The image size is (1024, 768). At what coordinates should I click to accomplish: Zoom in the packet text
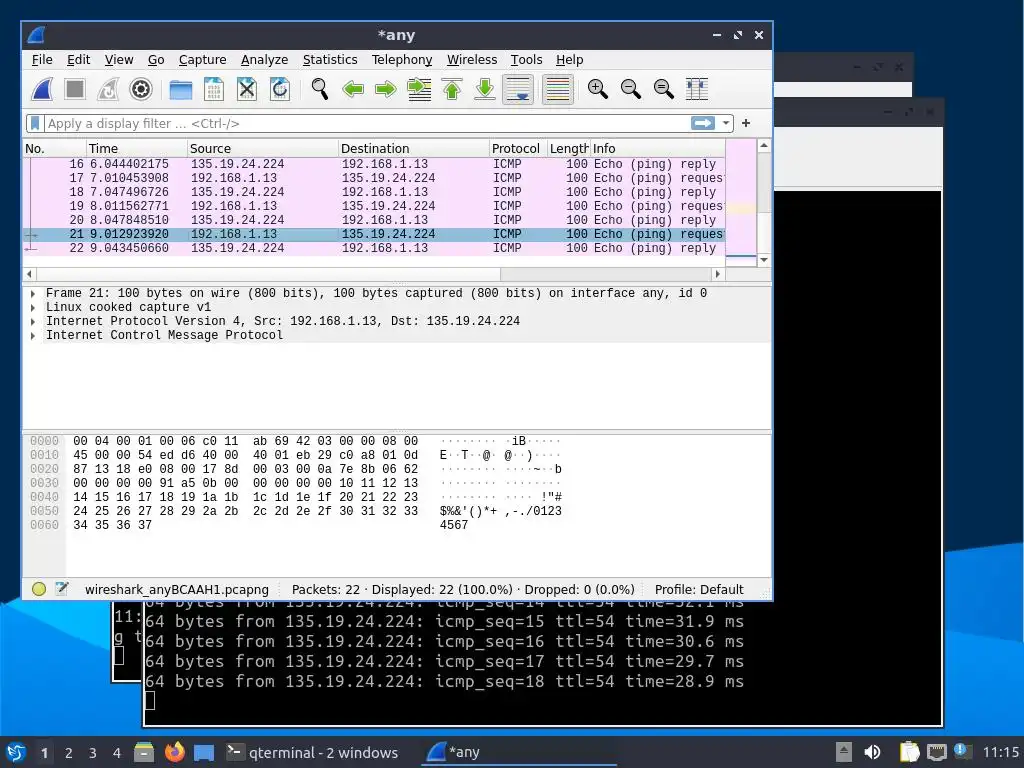(598, 89)
